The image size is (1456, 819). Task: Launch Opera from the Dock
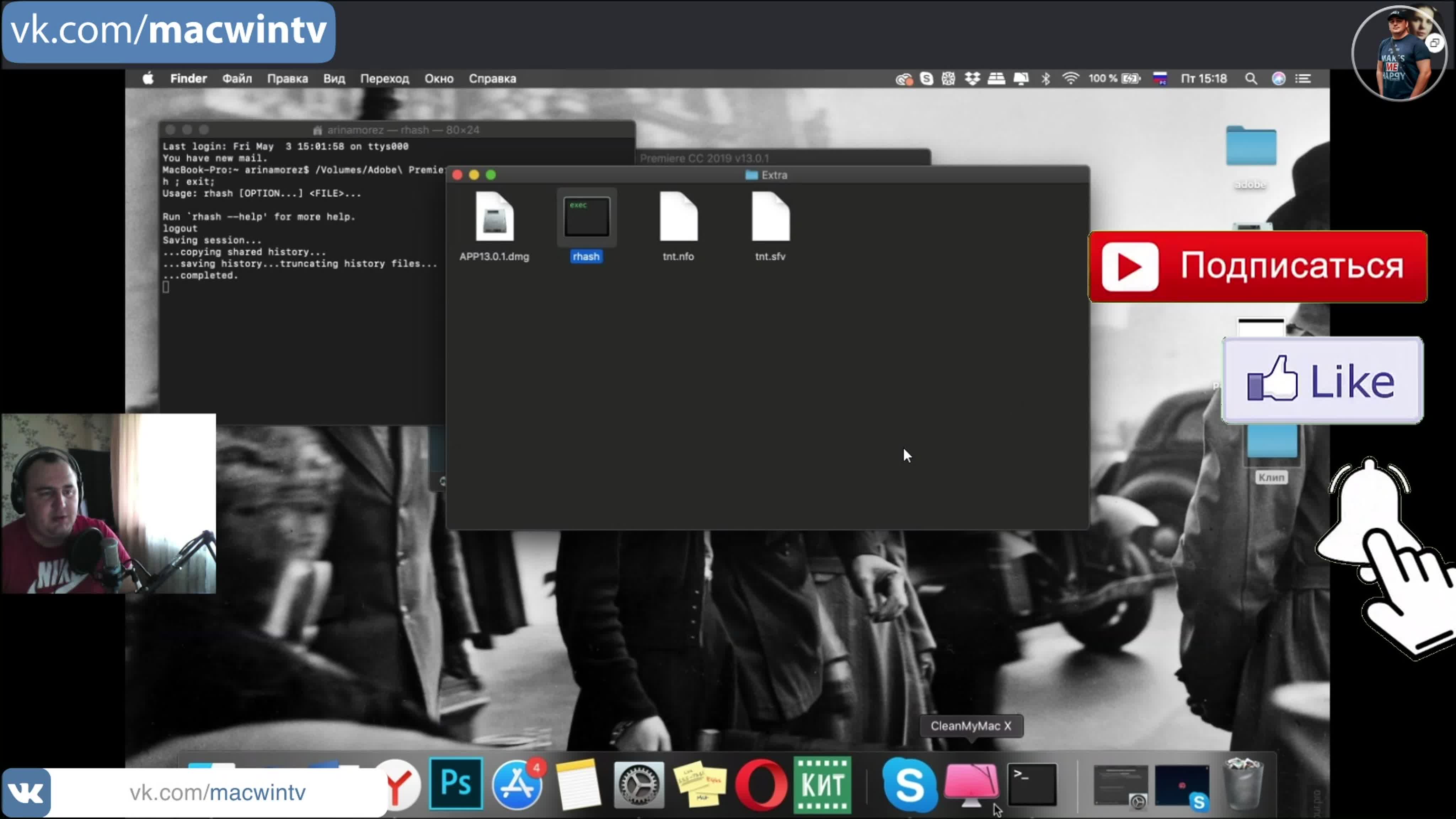point(761,785)
